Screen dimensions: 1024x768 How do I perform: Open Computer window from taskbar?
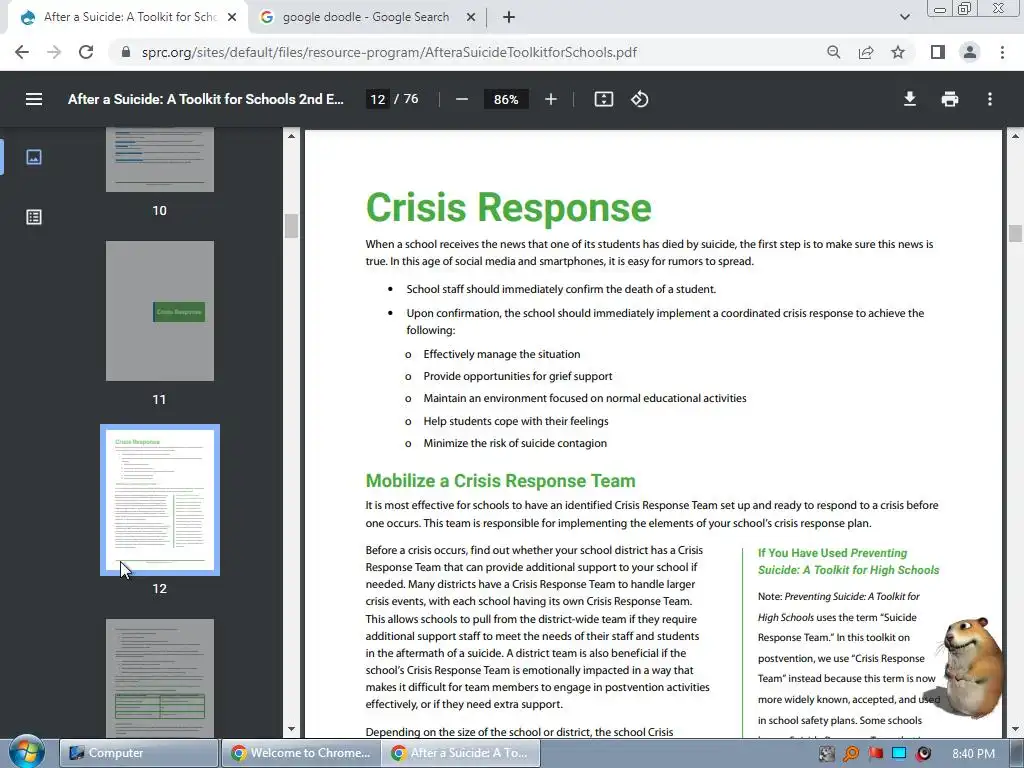click(x=138, y=753)
